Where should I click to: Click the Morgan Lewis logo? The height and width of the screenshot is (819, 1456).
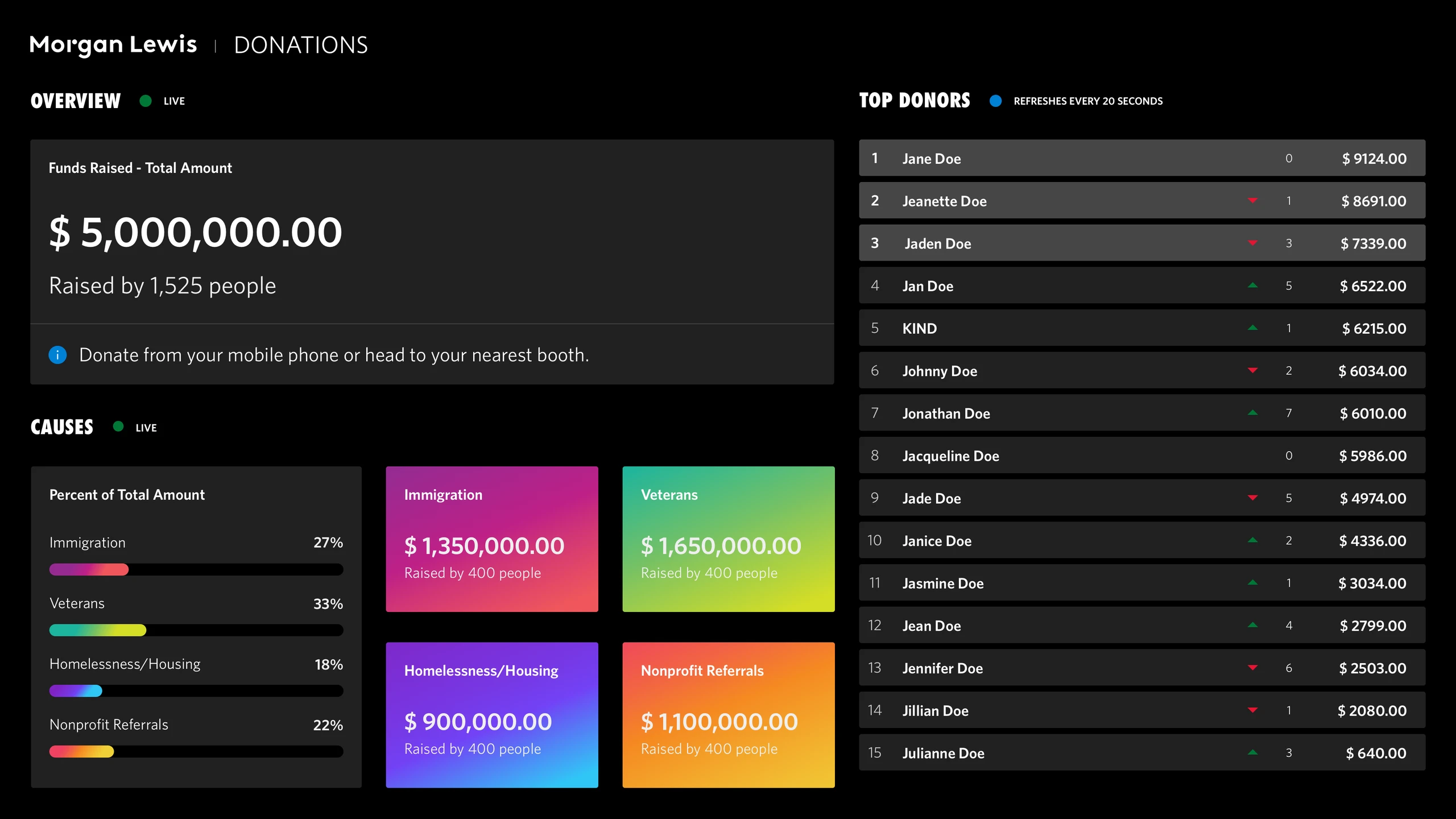[x=113, y=45]
